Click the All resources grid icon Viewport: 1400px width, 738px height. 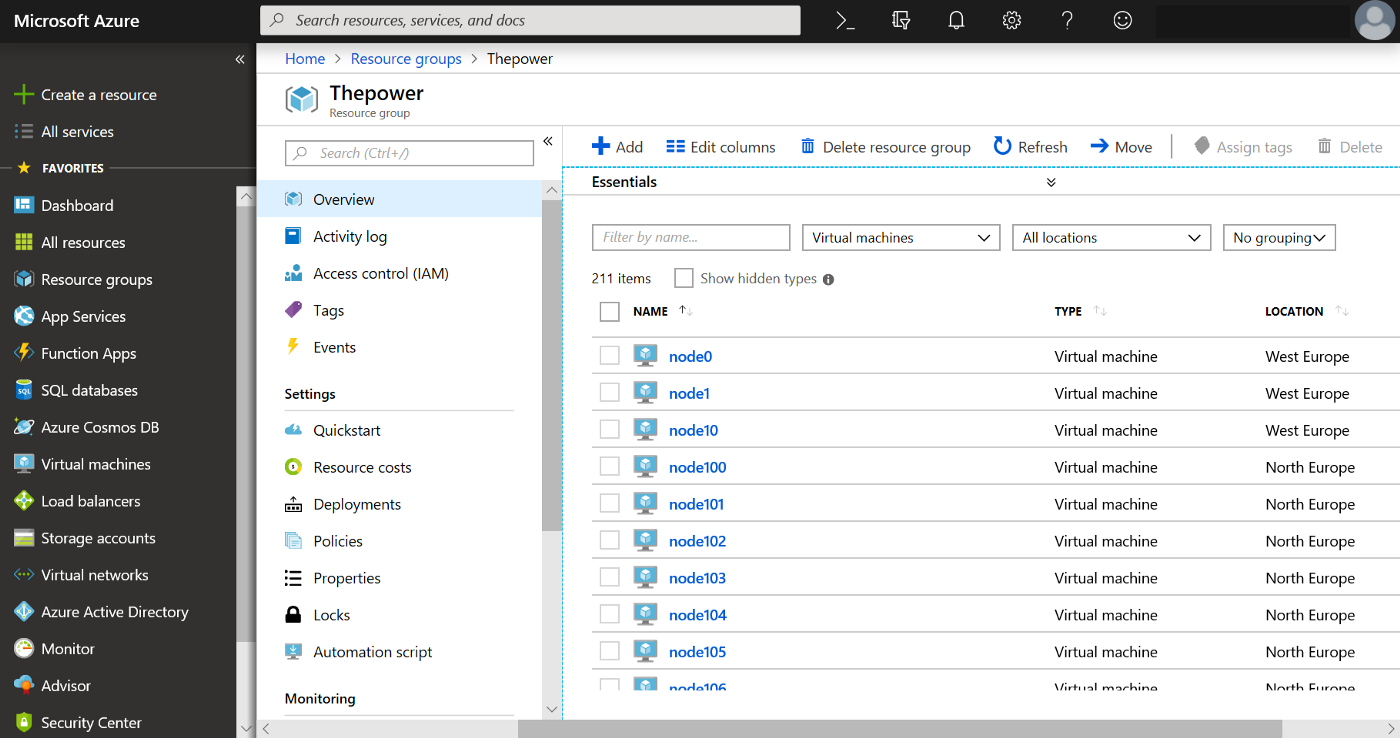click(x=24, y=242)
